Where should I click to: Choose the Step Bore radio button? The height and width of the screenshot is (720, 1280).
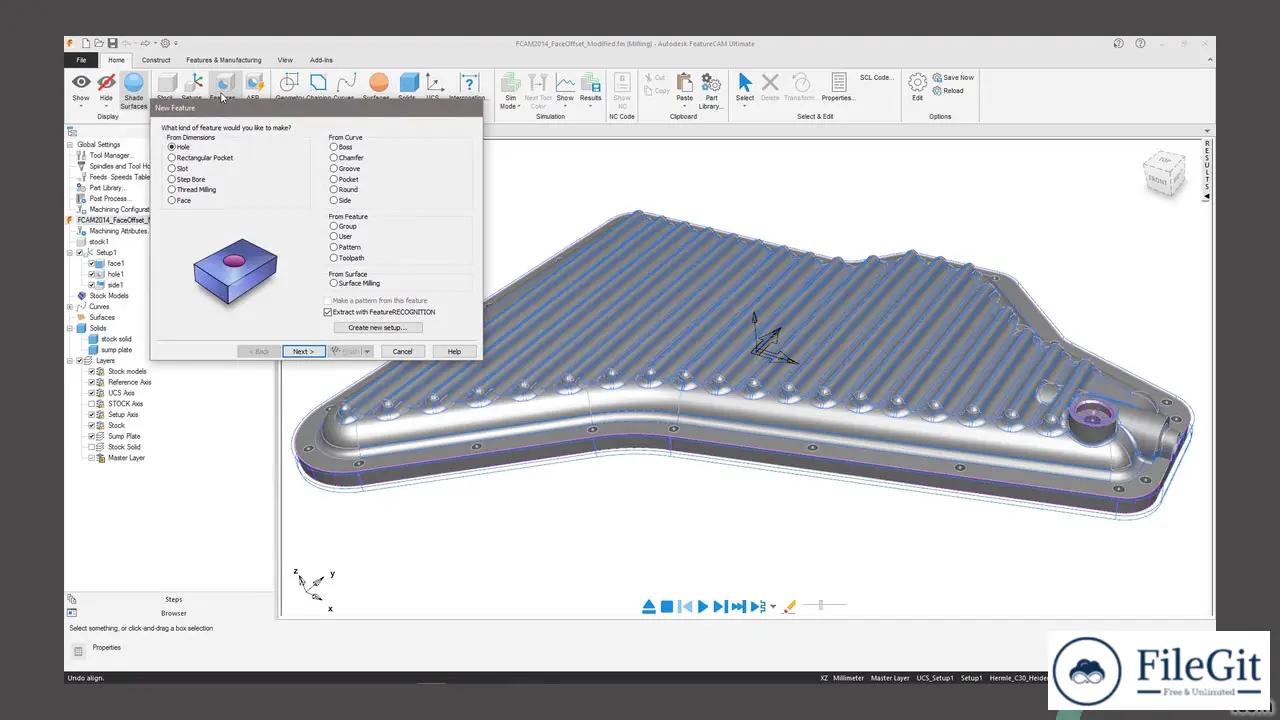[172, 179]
